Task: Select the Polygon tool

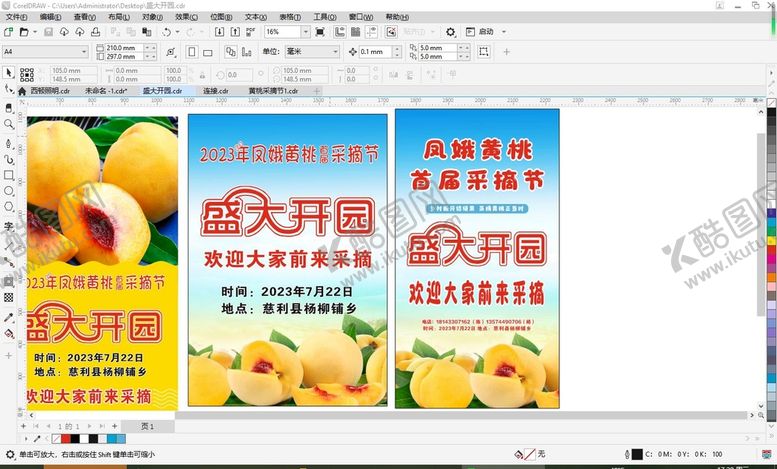Action: [x=8, y=206]
